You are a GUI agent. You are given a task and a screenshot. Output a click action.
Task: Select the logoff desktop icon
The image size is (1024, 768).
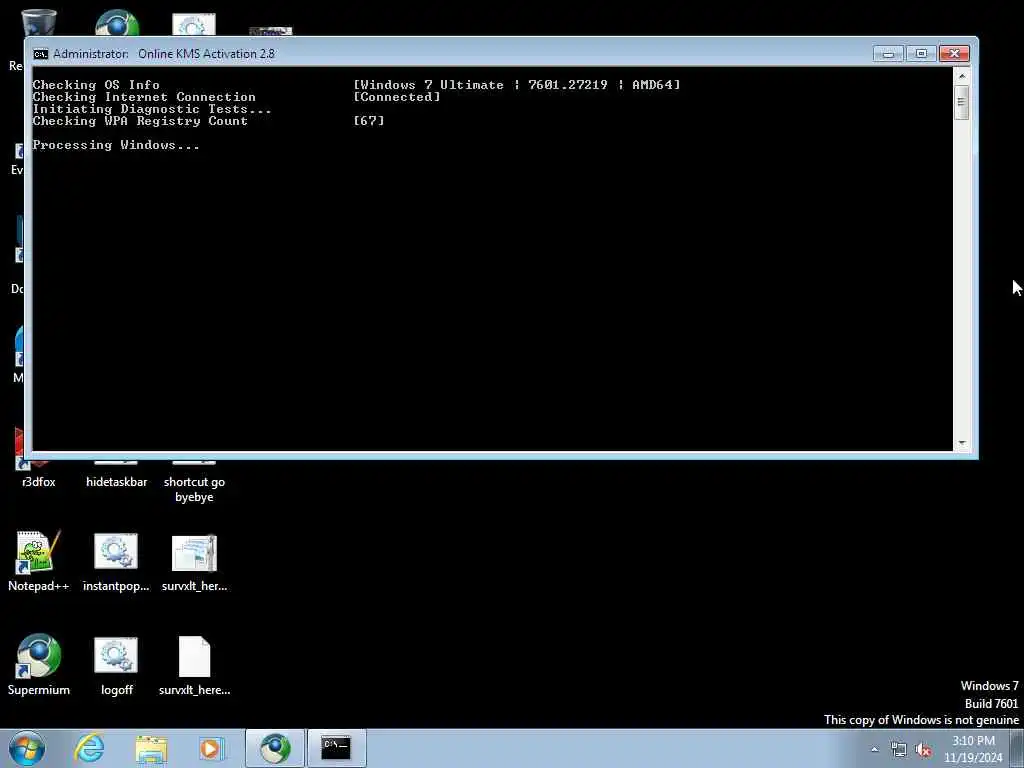[x=116, y=665]
